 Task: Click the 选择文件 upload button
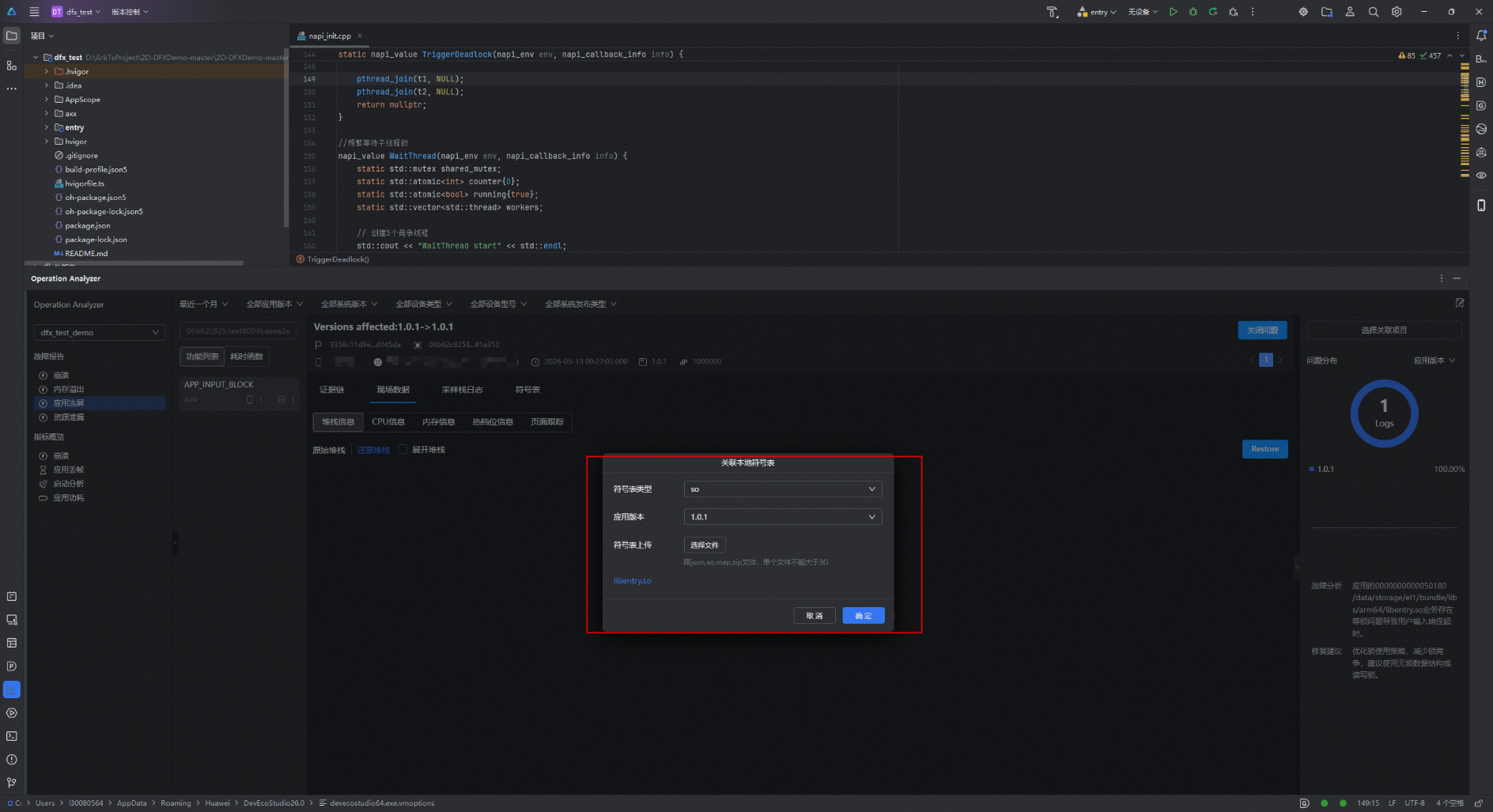pos(705,545)
